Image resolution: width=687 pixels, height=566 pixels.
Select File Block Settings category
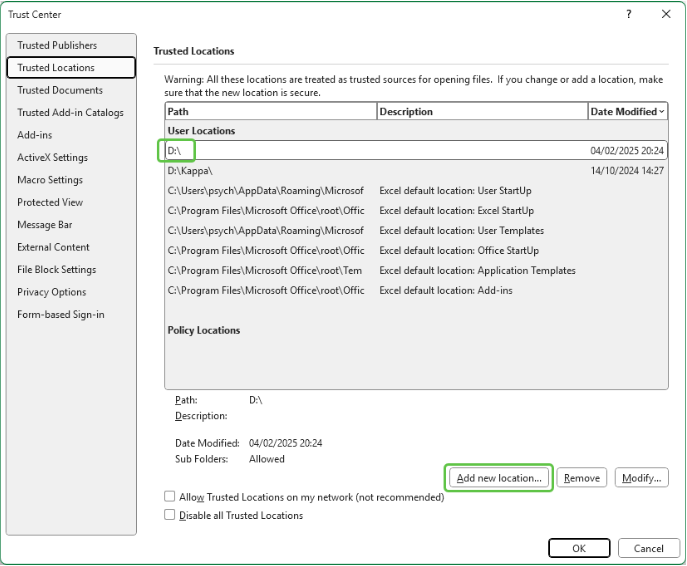point(56,270)
